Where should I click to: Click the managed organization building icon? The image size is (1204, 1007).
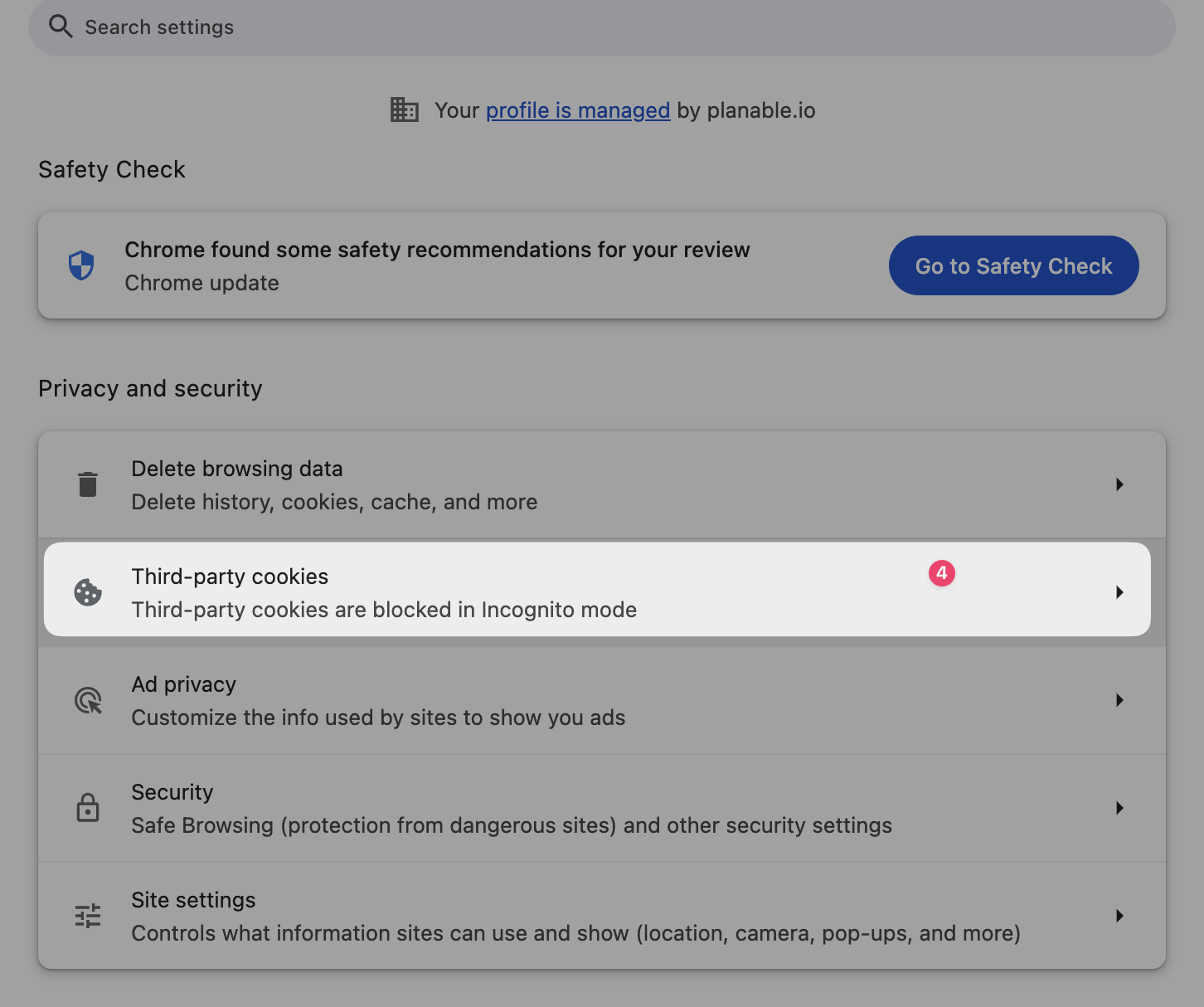pyautogui.click(x=405, y=109)
